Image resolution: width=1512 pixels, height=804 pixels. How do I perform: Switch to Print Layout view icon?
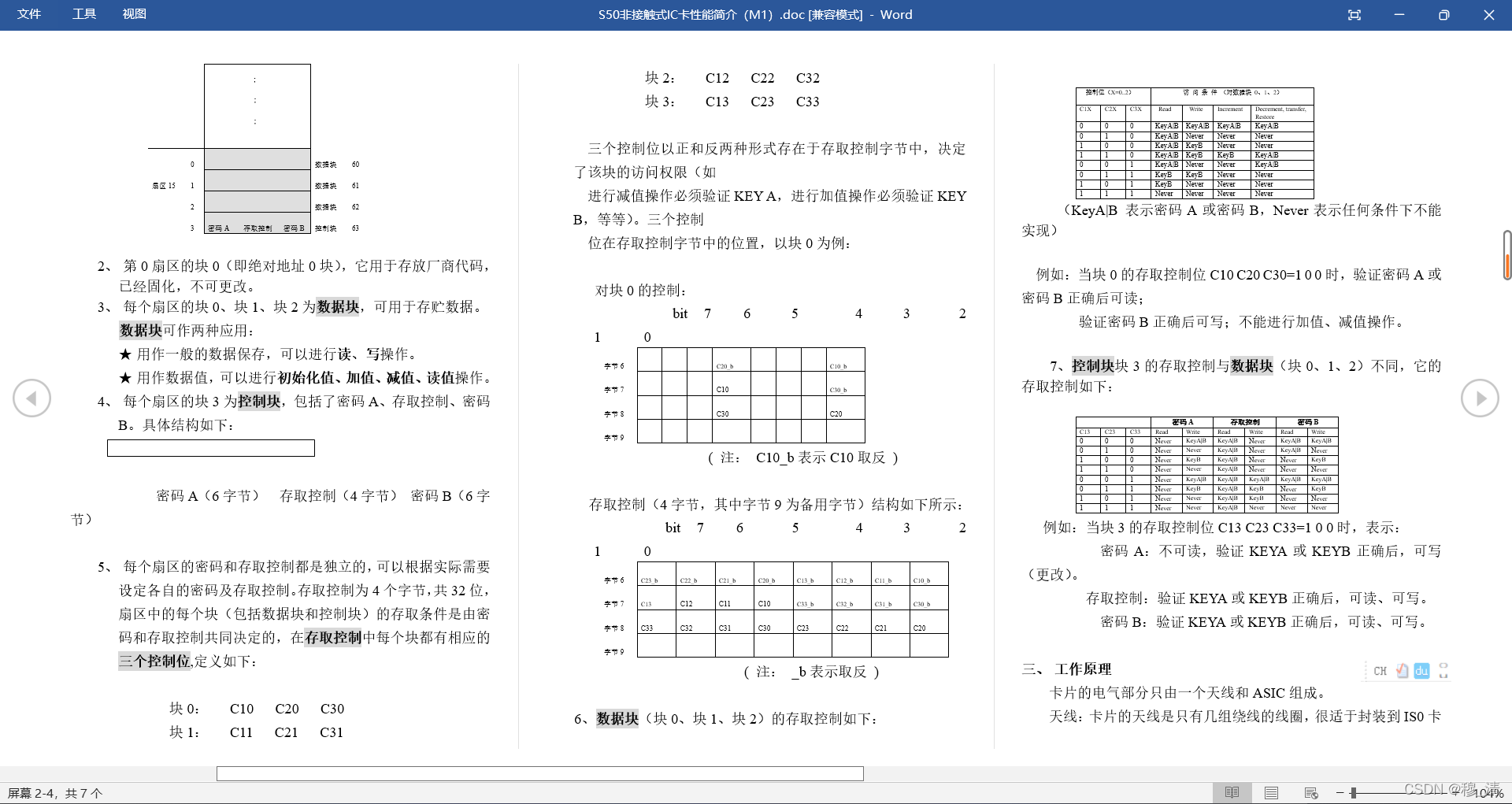tap(1271, 793)
